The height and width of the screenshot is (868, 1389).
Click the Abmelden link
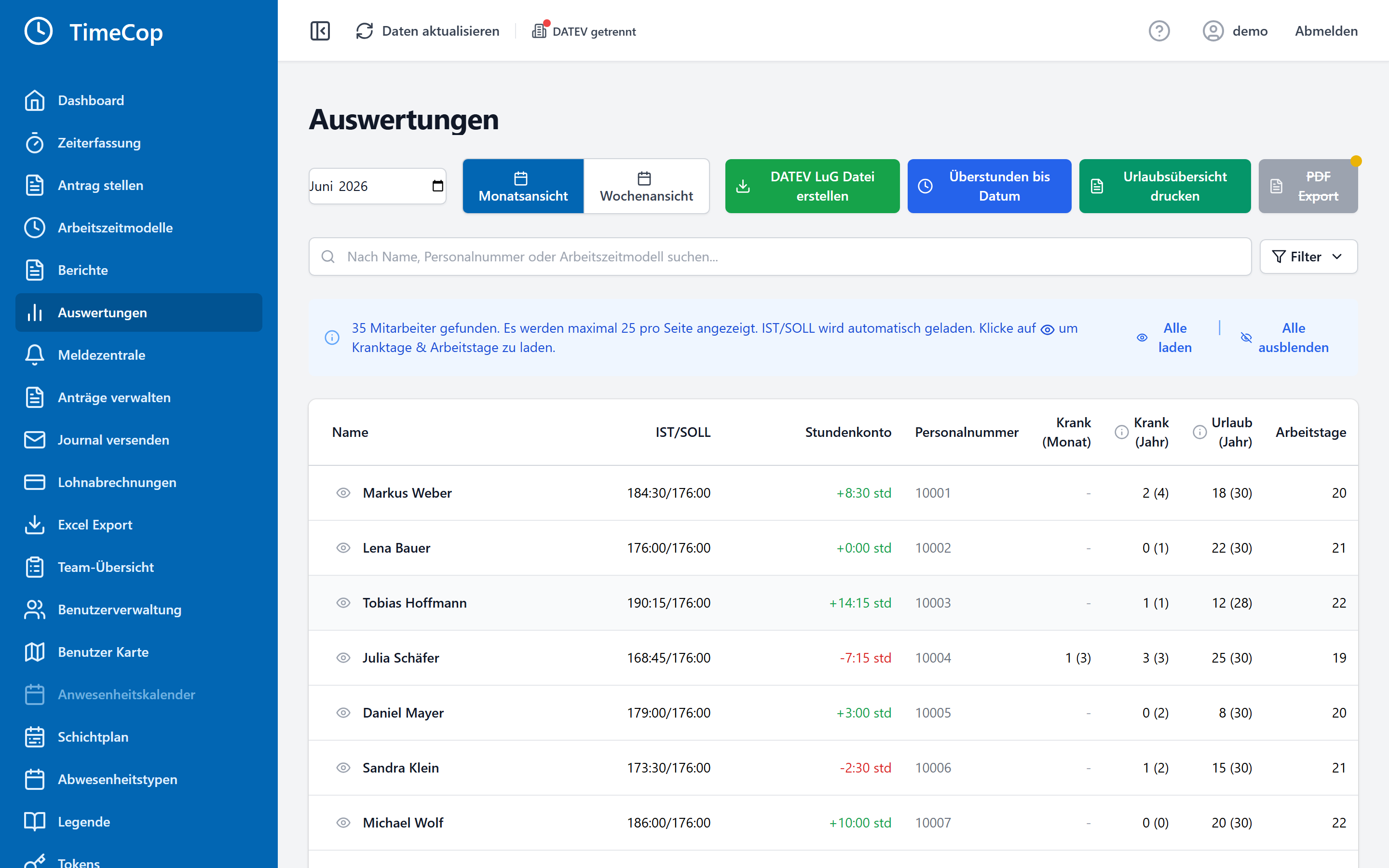pyautogui.click(x=1326, y=31)
